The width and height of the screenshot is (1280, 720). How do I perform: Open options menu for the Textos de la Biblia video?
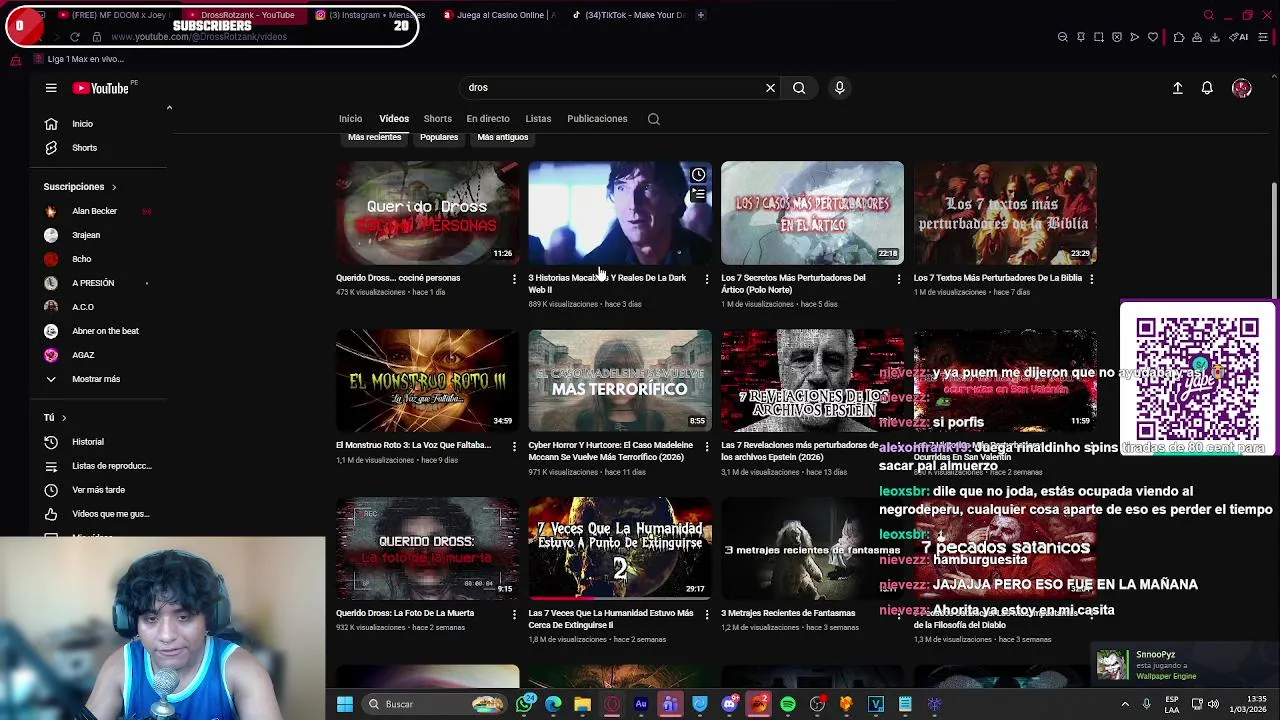[x=1091, y=279]
